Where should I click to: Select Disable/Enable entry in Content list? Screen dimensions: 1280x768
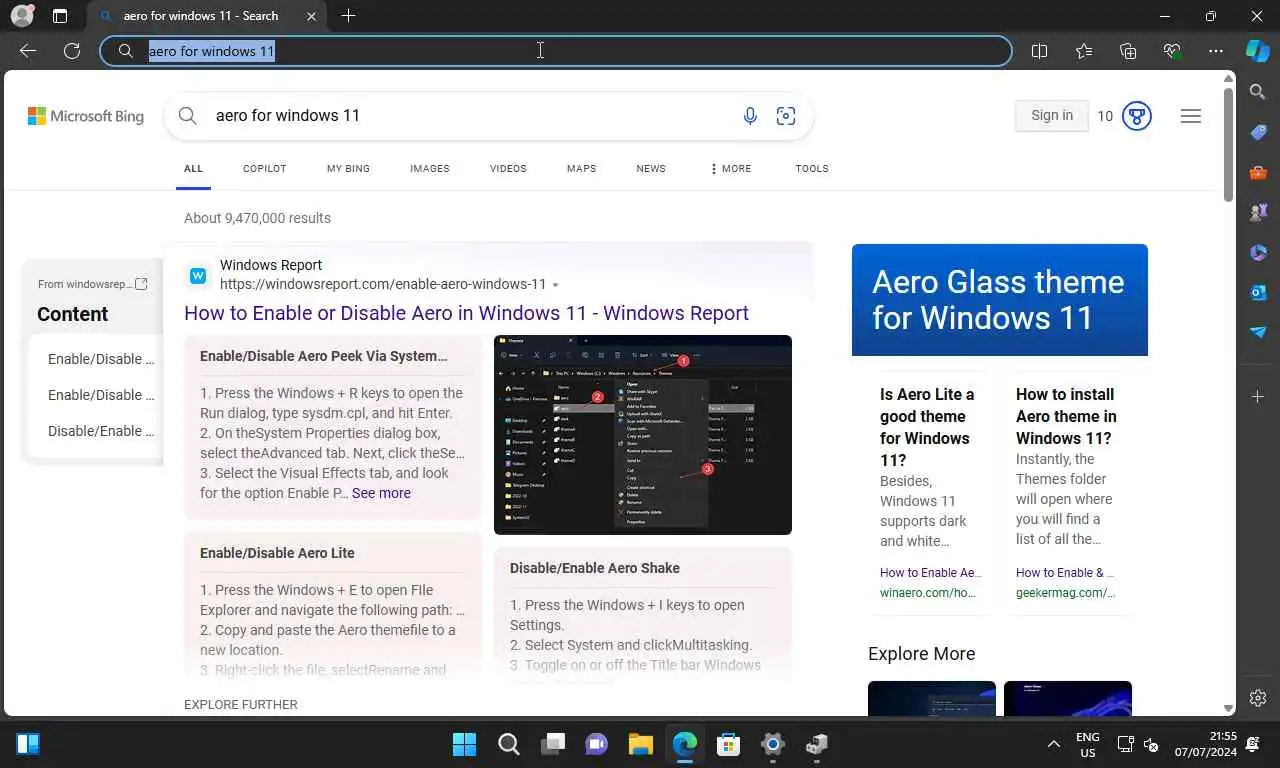pyautogui.click(x=101, y=431)
